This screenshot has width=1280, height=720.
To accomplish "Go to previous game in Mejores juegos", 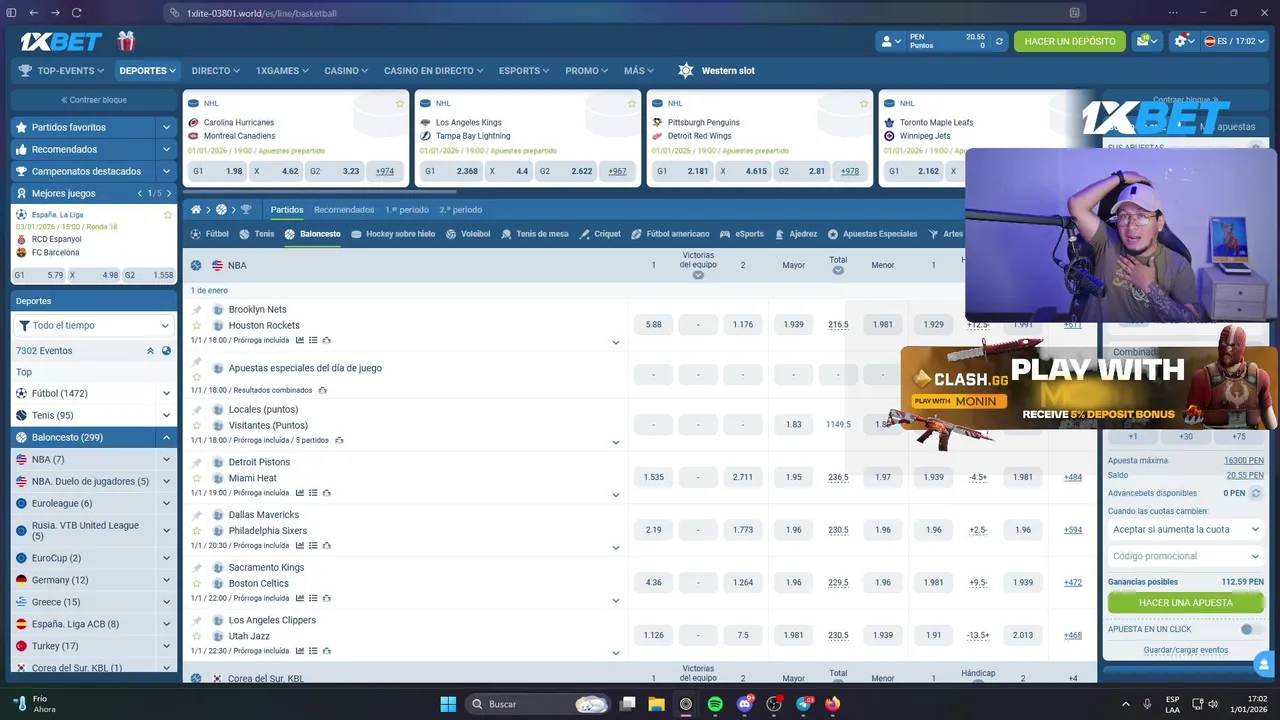I will (140, 193).
